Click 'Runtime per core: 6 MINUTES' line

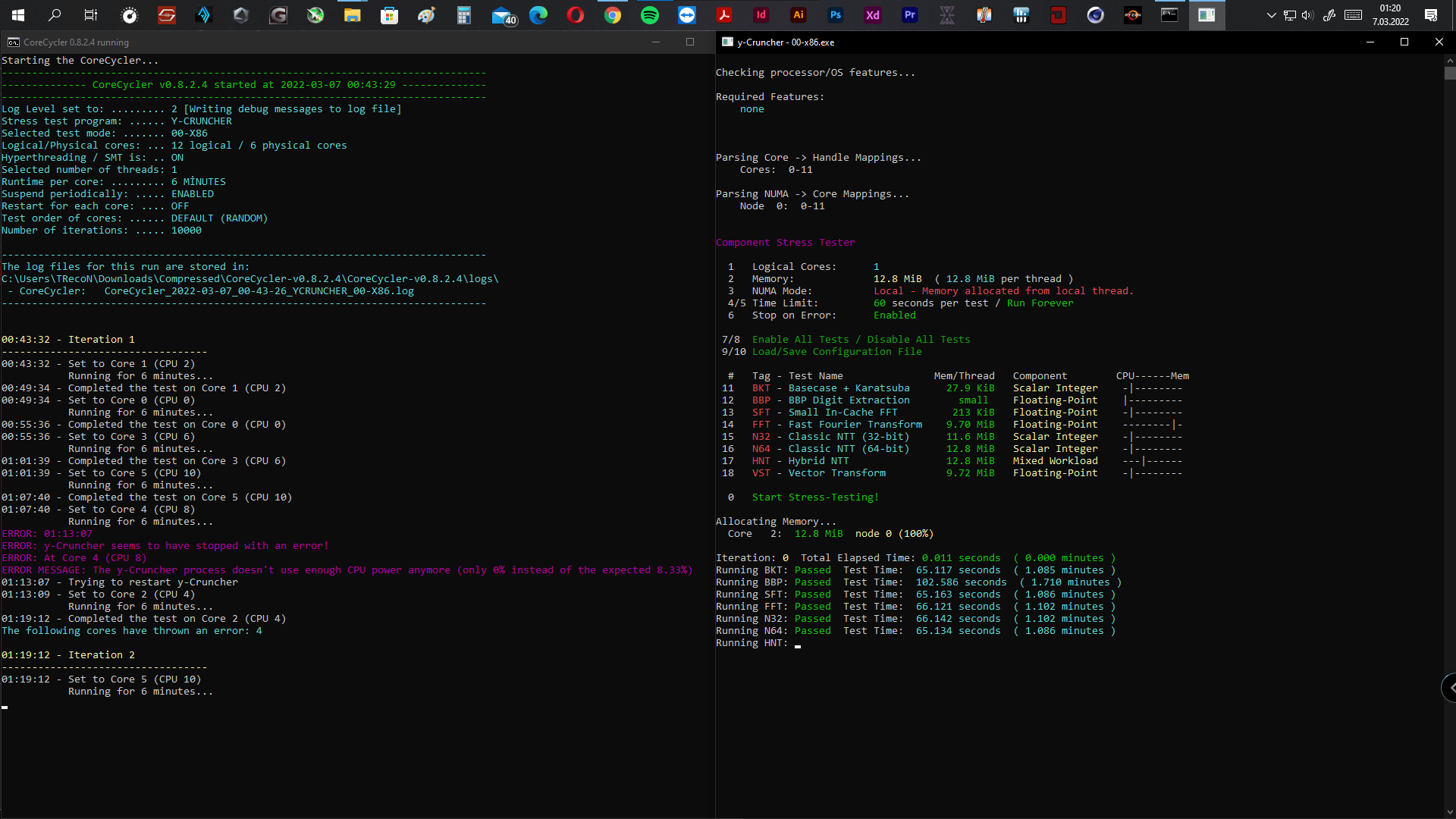click(114, 182)
